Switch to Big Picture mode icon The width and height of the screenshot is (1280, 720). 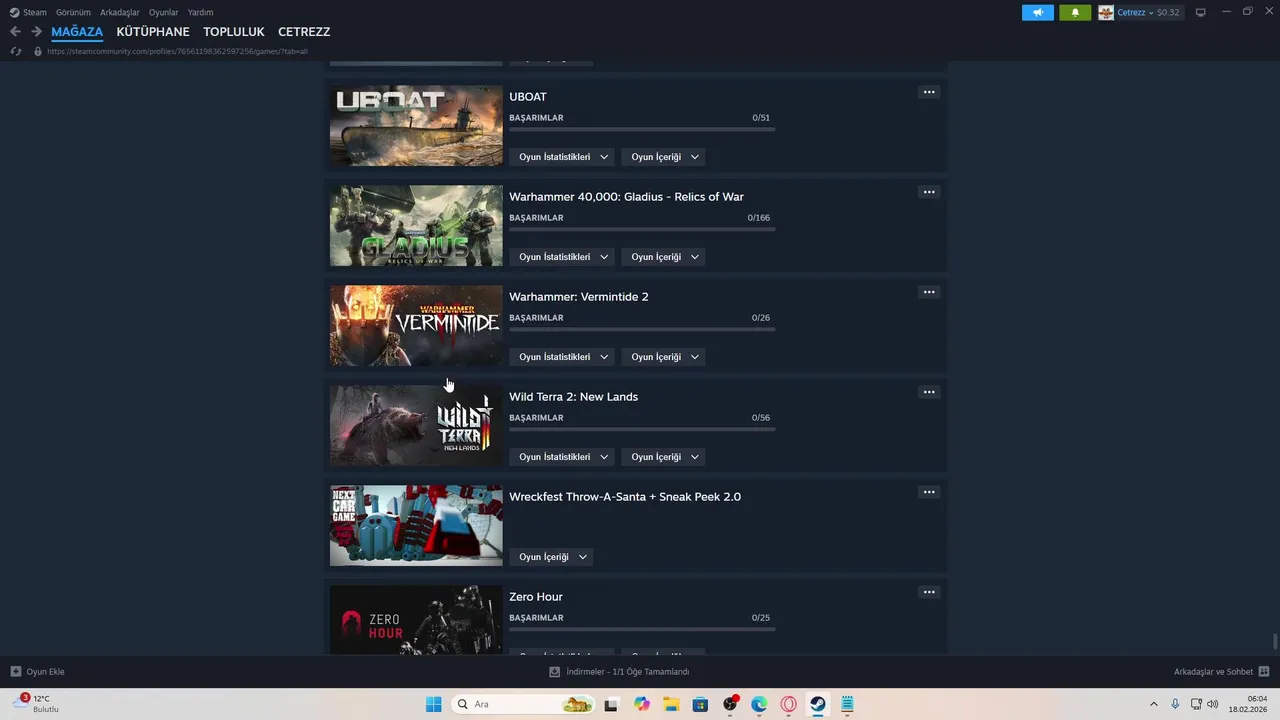1200,12
